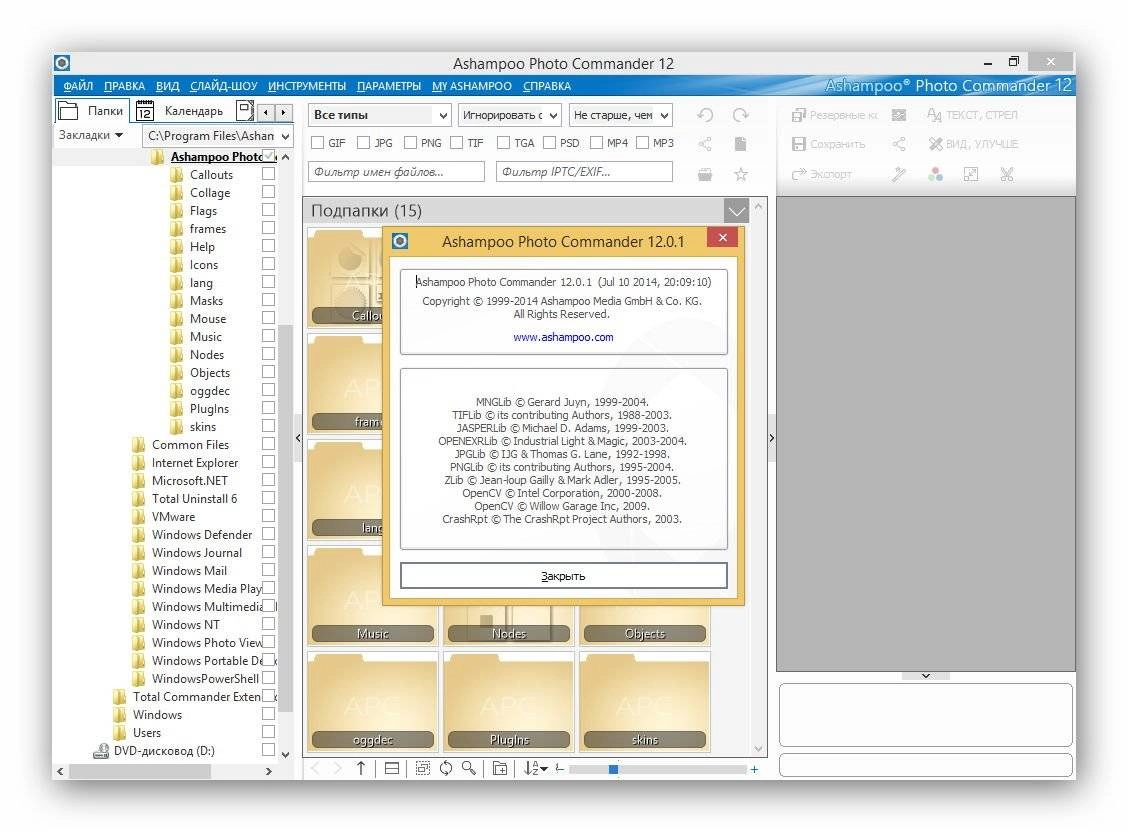Screen dimensions: 1128x832
Task: Enable the MP4 file type filter
Action: (596, 143)
